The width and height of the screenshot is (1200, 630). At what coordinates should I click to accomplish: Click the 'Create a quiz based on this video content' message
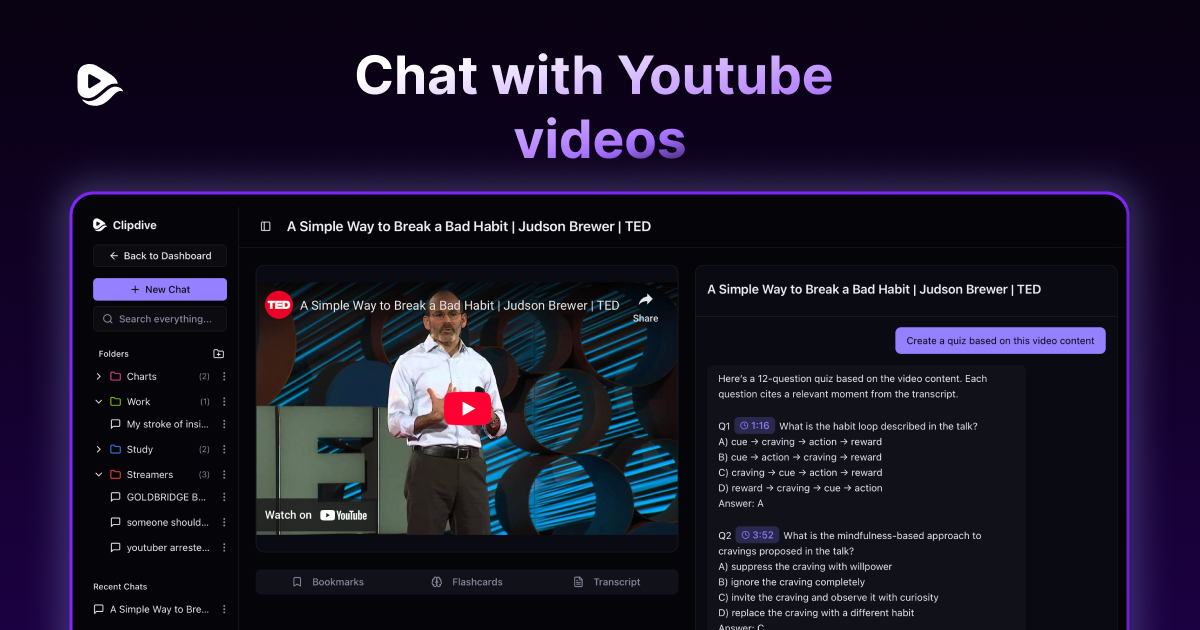tap(1000, 341)
